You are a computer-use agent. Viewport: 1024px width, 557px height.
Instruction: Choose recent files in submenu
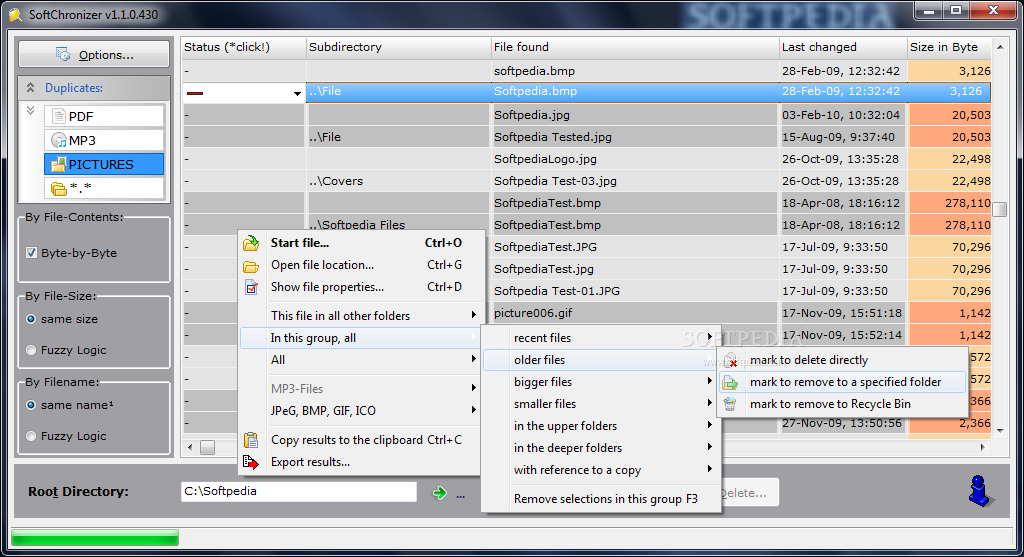click(601, 338)
